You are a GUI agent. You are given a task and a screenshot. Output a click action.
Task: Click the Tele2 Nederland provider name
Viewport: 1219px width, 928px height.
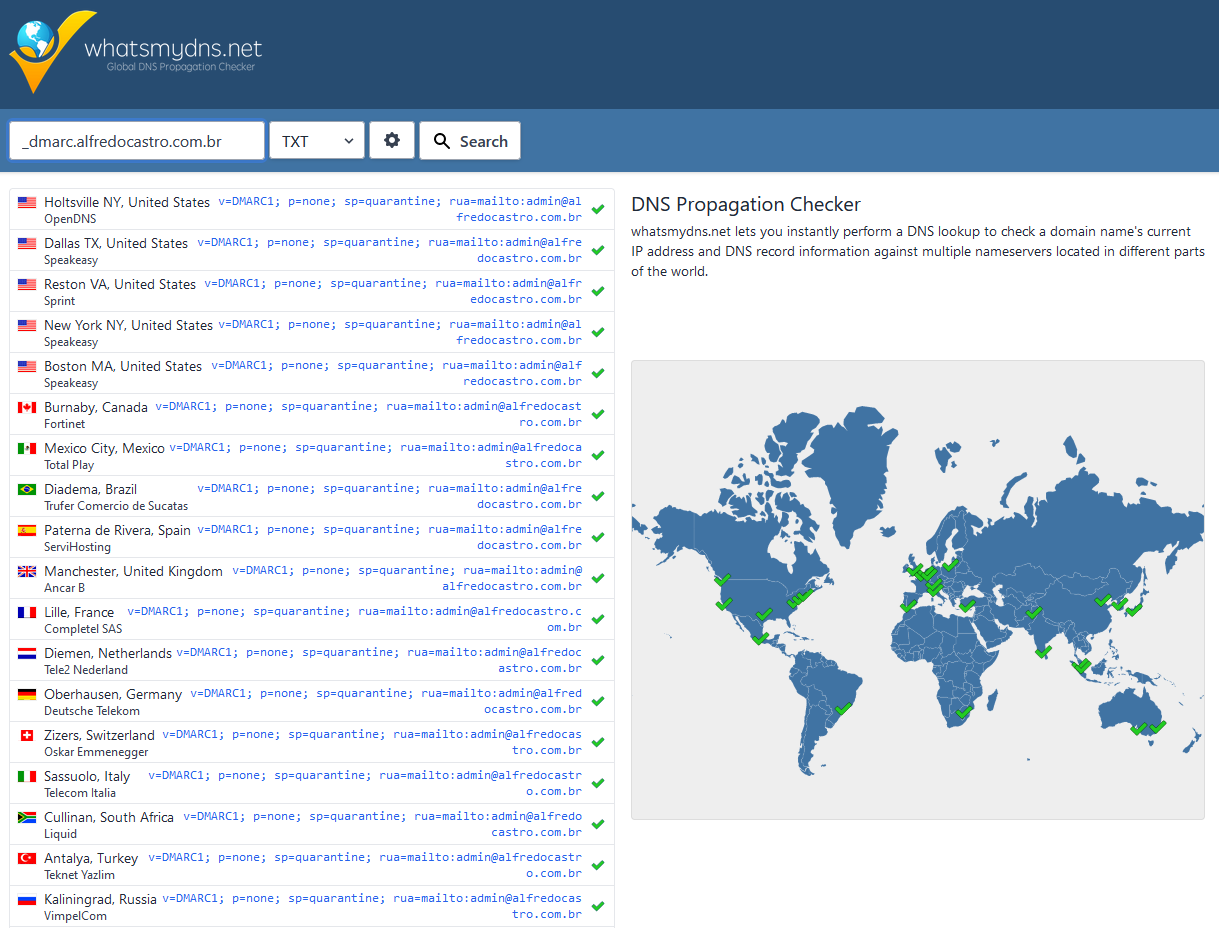click(x=86, y=670)
